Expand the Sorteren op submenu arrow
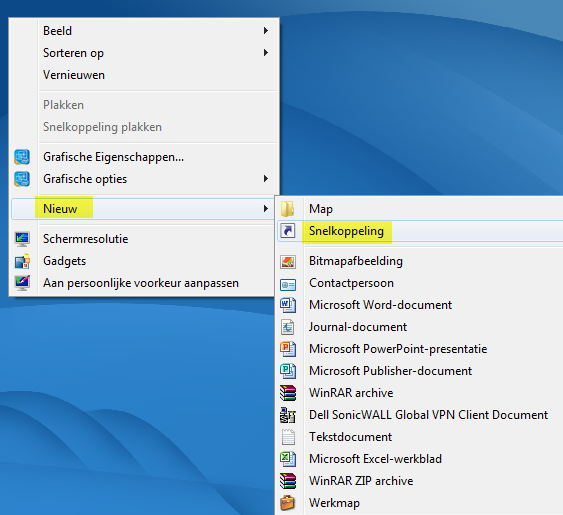Screen dimensions: 563x515 point(266,53)
